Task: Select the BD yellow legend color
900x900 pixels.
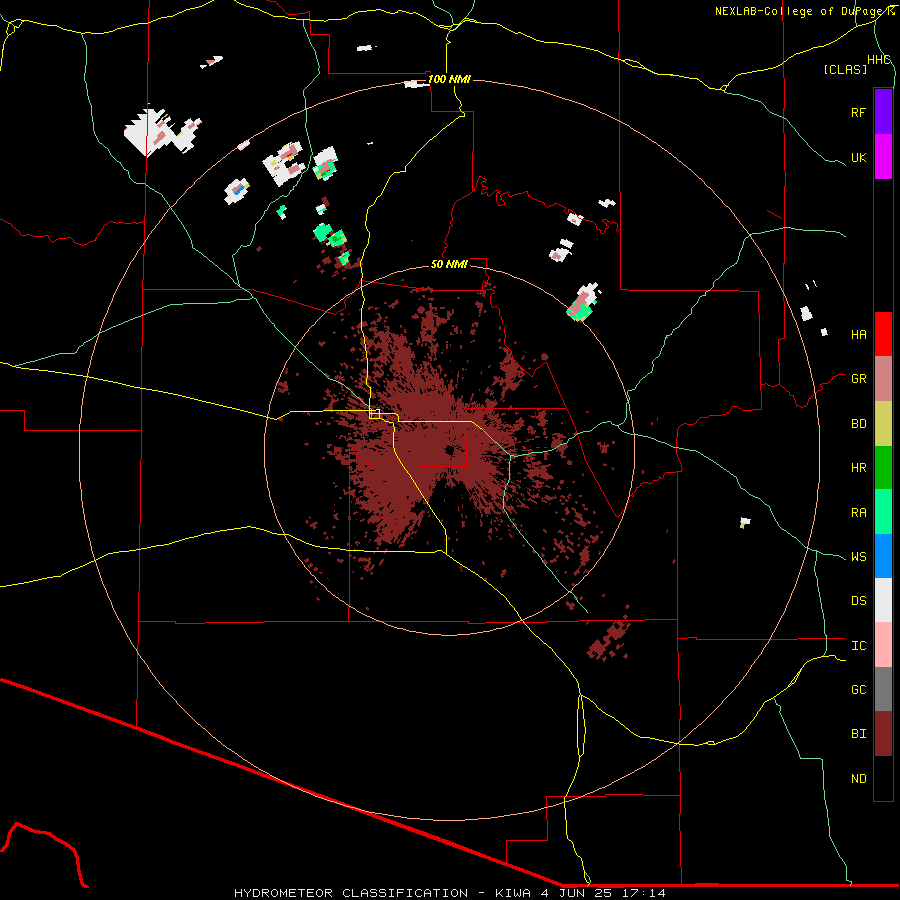Action: pyautogui.click(x=883, y=424)
